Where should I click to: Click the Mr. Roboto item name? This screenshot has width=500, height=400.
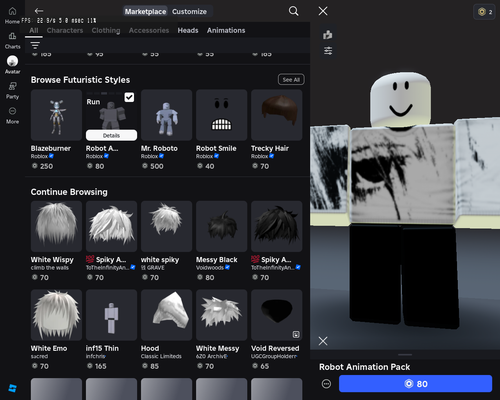(159, 148)
